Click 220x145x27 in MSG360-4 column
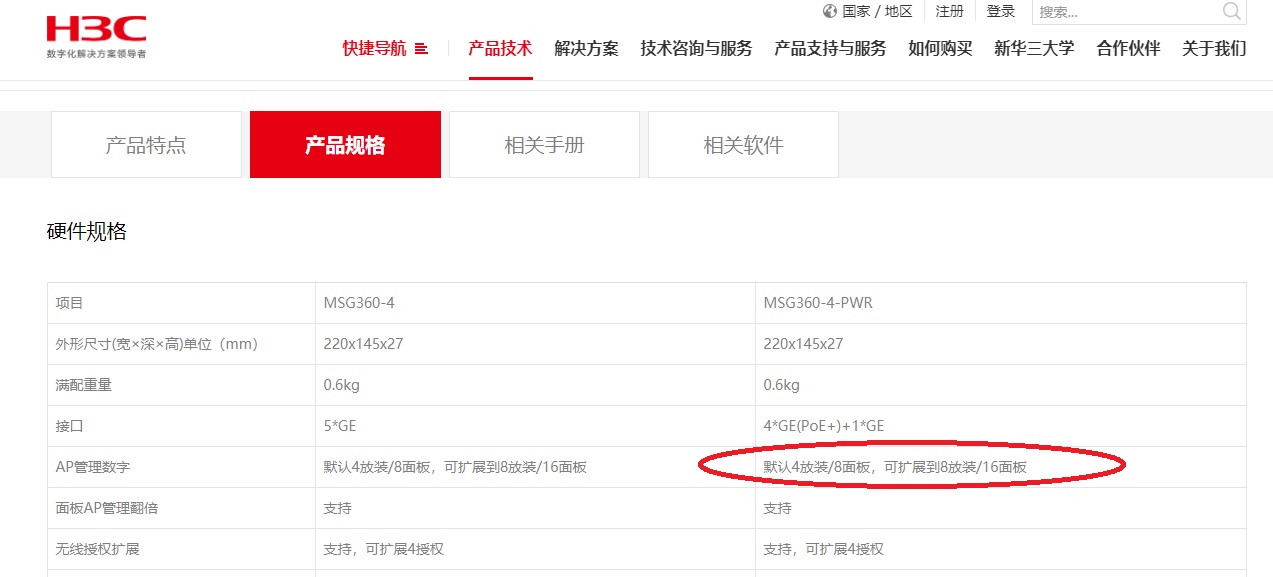This screenshot has width=1273, height=577. coord(363,344)
